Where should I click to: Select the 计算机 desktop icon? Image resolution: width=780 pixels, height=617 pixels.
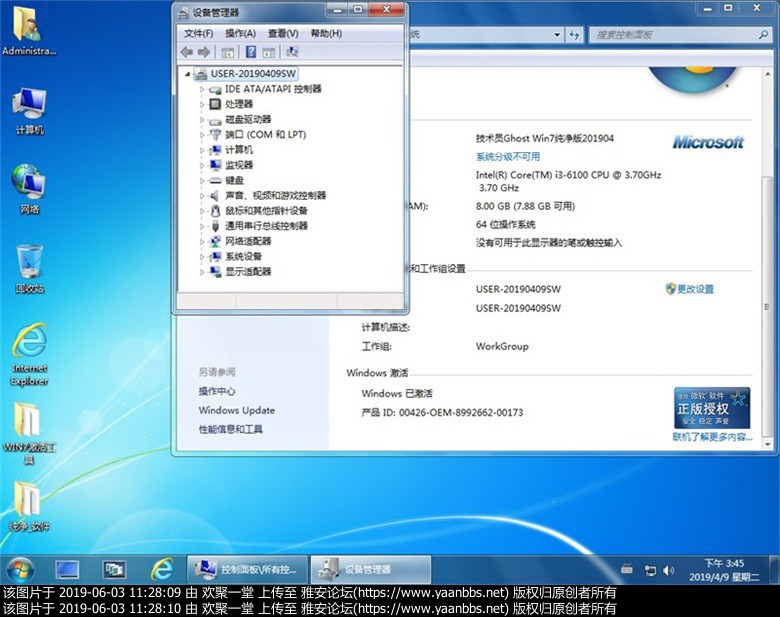tap(29, 111)
